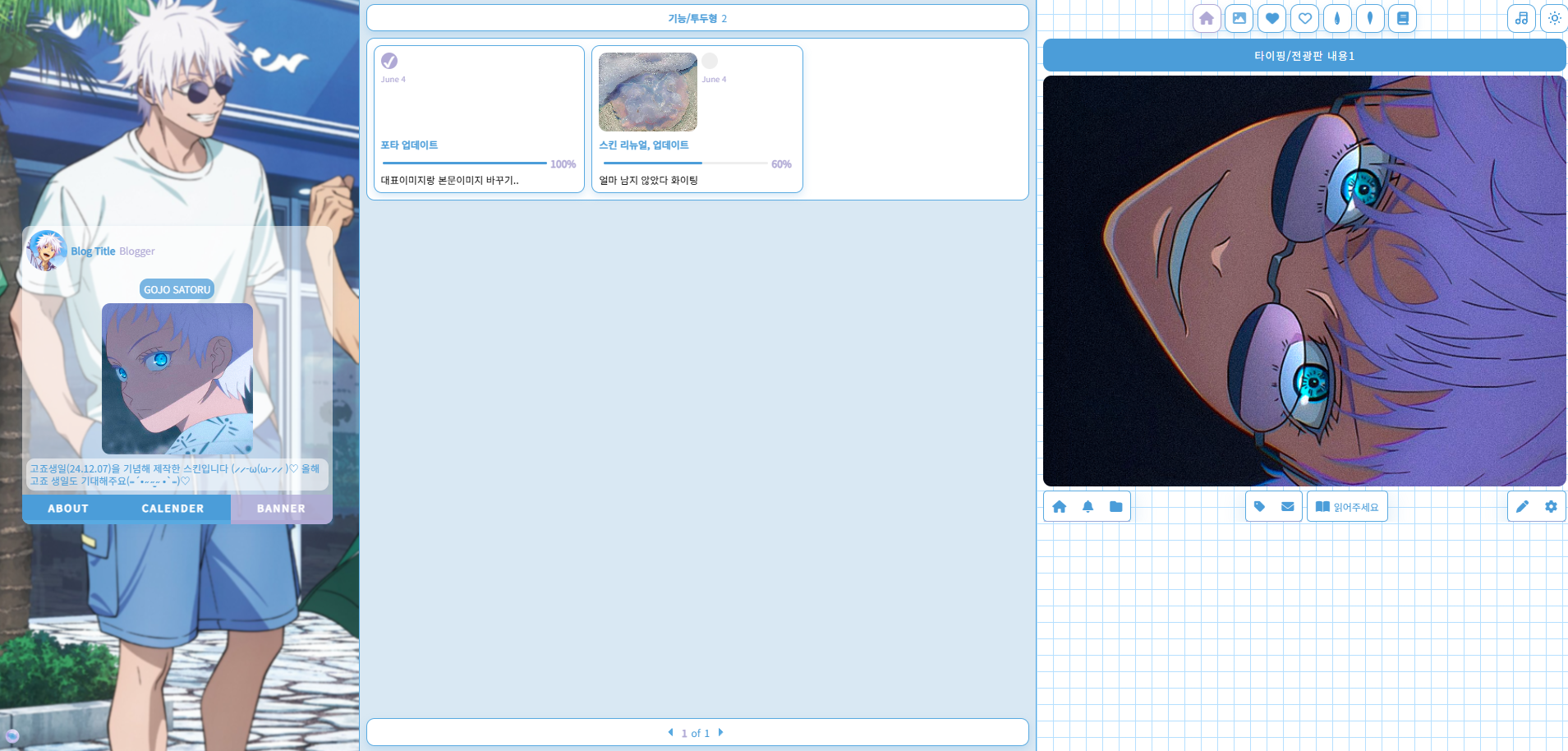Open the book icon in top toolbar
This screenshot has height=751, width=1568.
coord(1403,18)
